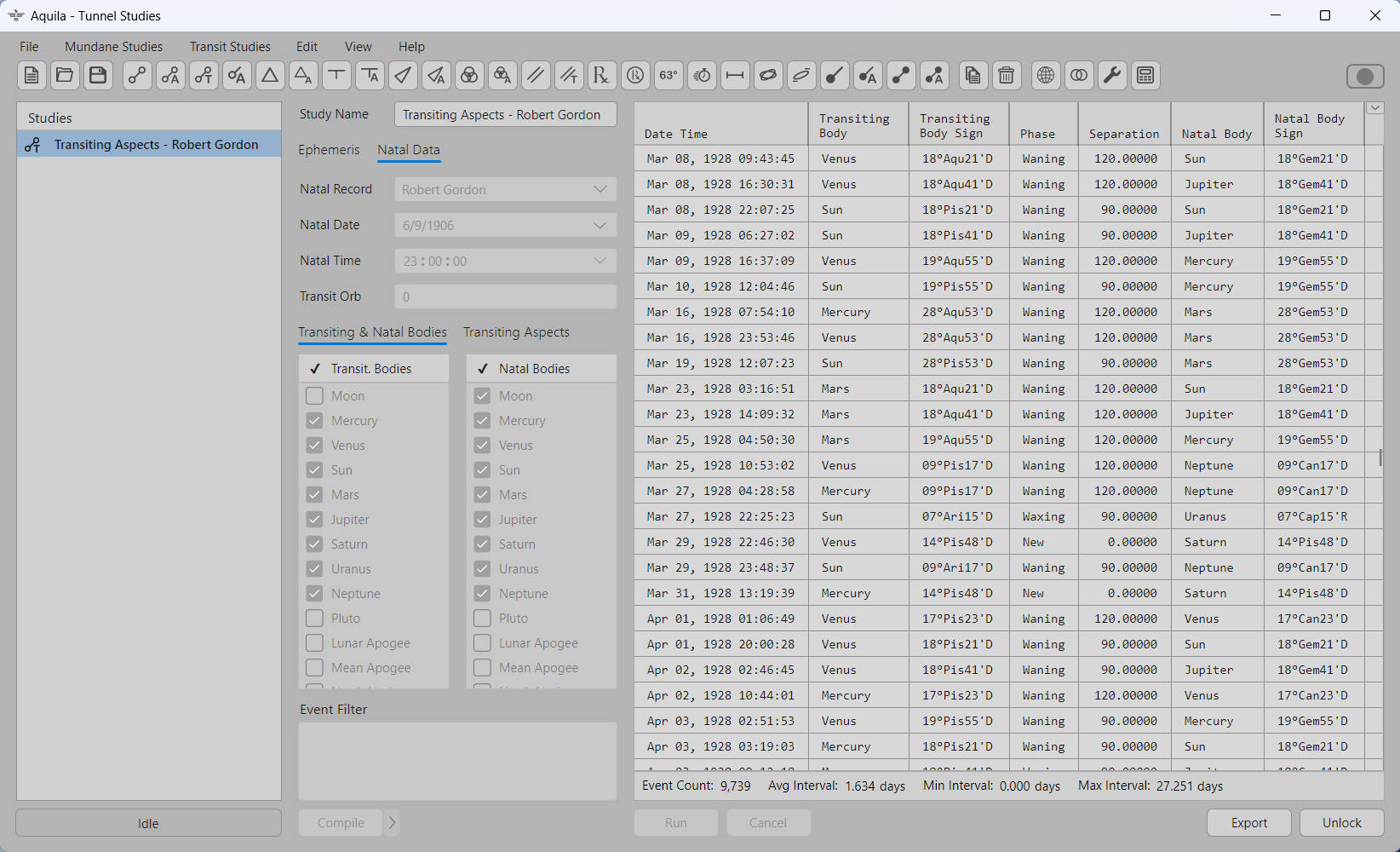Check Pluto under Transit. Bodies
Screen dimensions: 1400x852
314,619
